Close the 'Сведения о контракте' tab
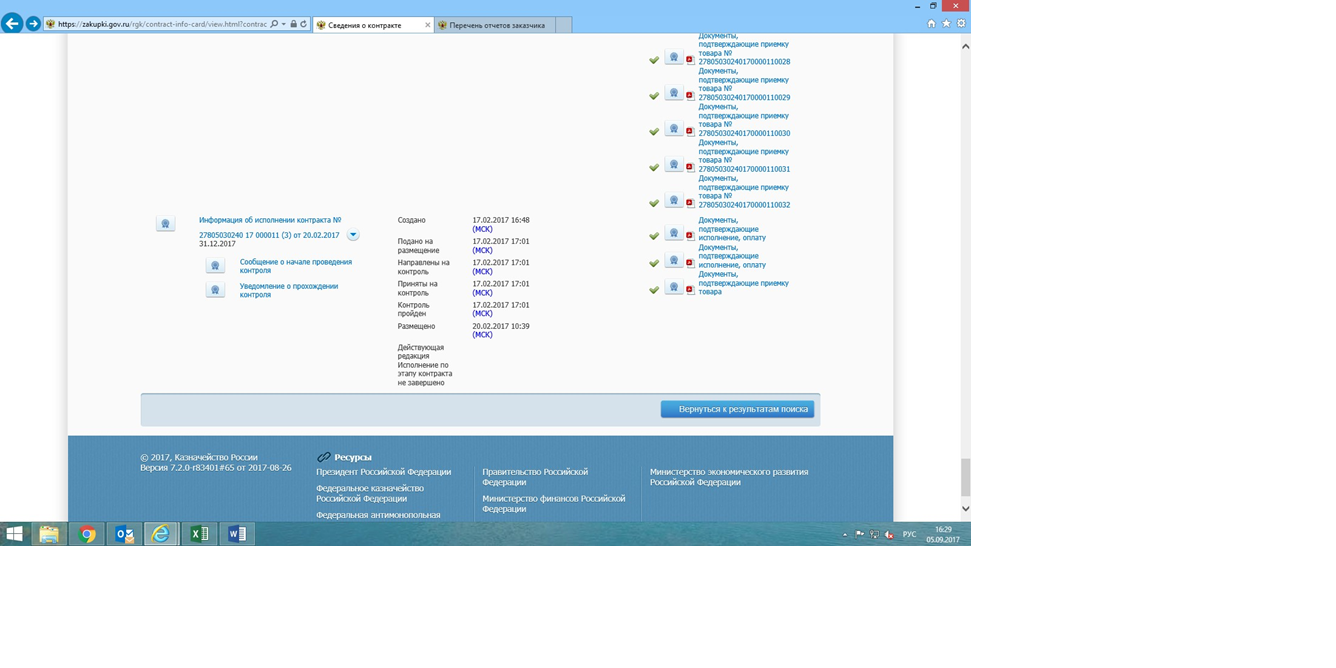The height and width of the screenshot is (668, 1336). 427,25
